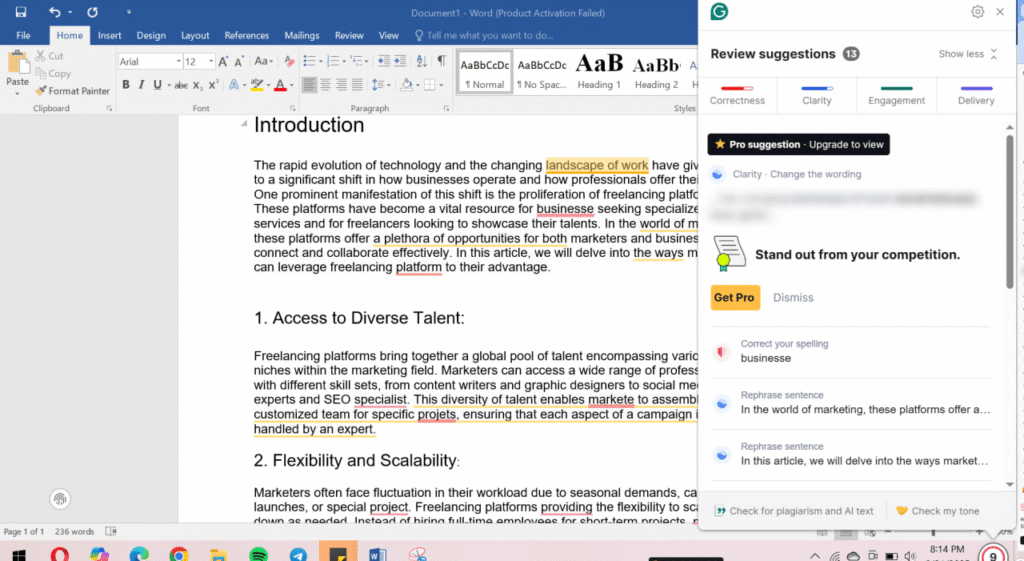This screenshot has height=561, width=1024.
Task: Select the Clarity tab in Grammarly
Action: tap(816, 96)
